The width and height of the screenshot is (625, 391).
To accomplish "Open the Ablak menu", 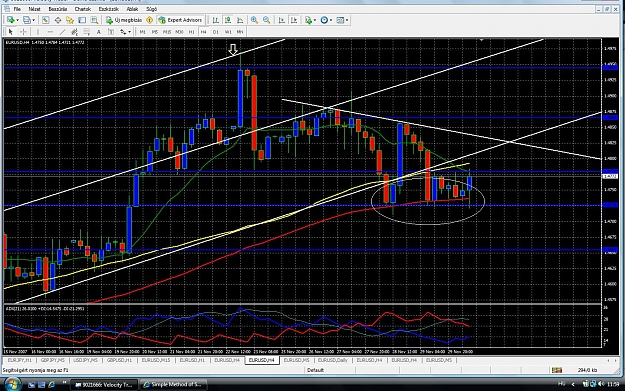I will [x=132, y=9].
